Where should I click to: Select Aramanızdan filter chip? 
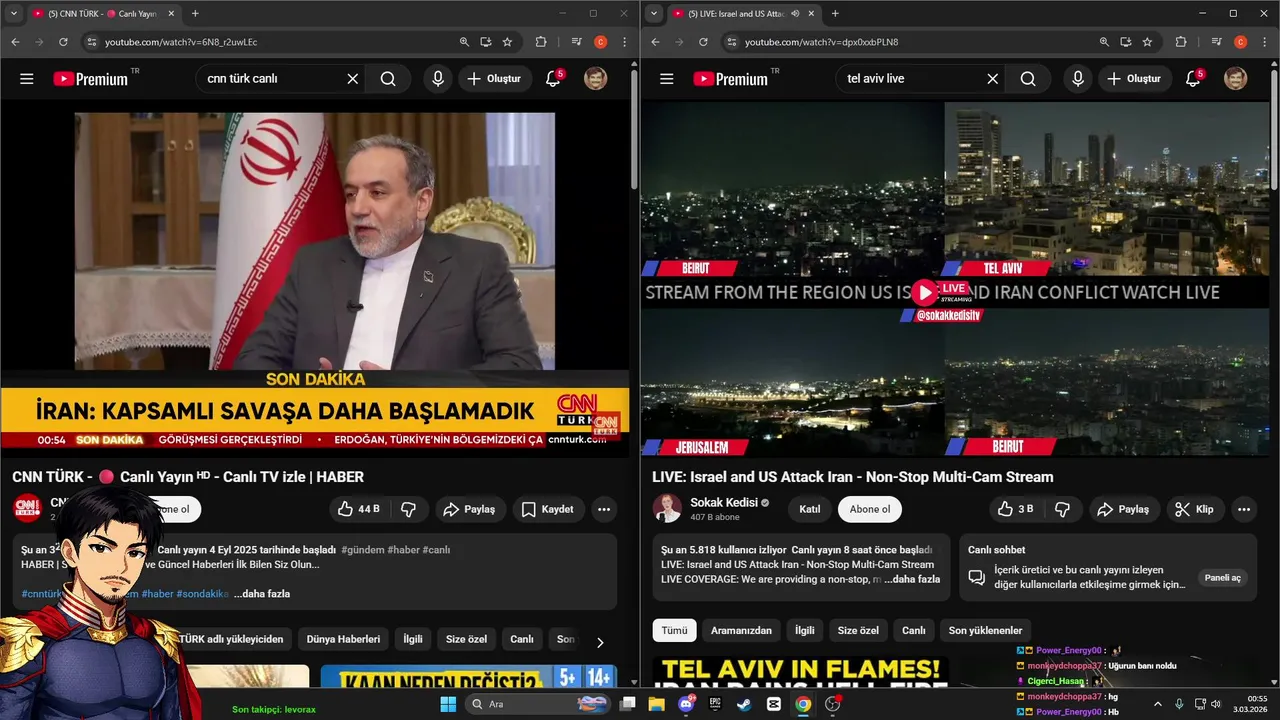(x=741, y=630)
